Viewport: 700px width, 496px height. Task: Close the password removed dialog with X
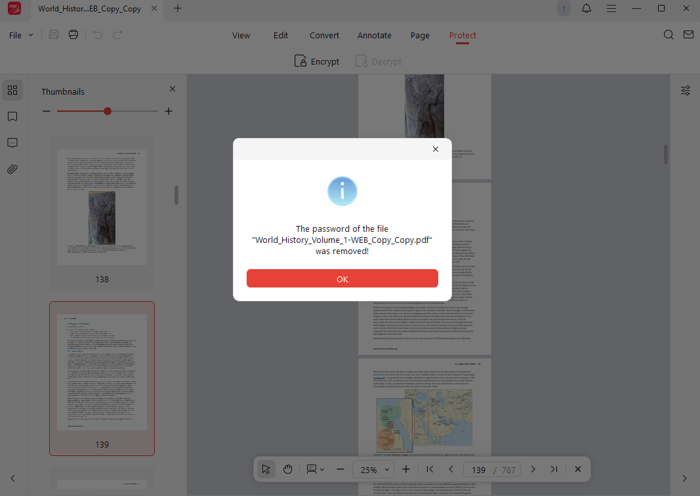435,149
